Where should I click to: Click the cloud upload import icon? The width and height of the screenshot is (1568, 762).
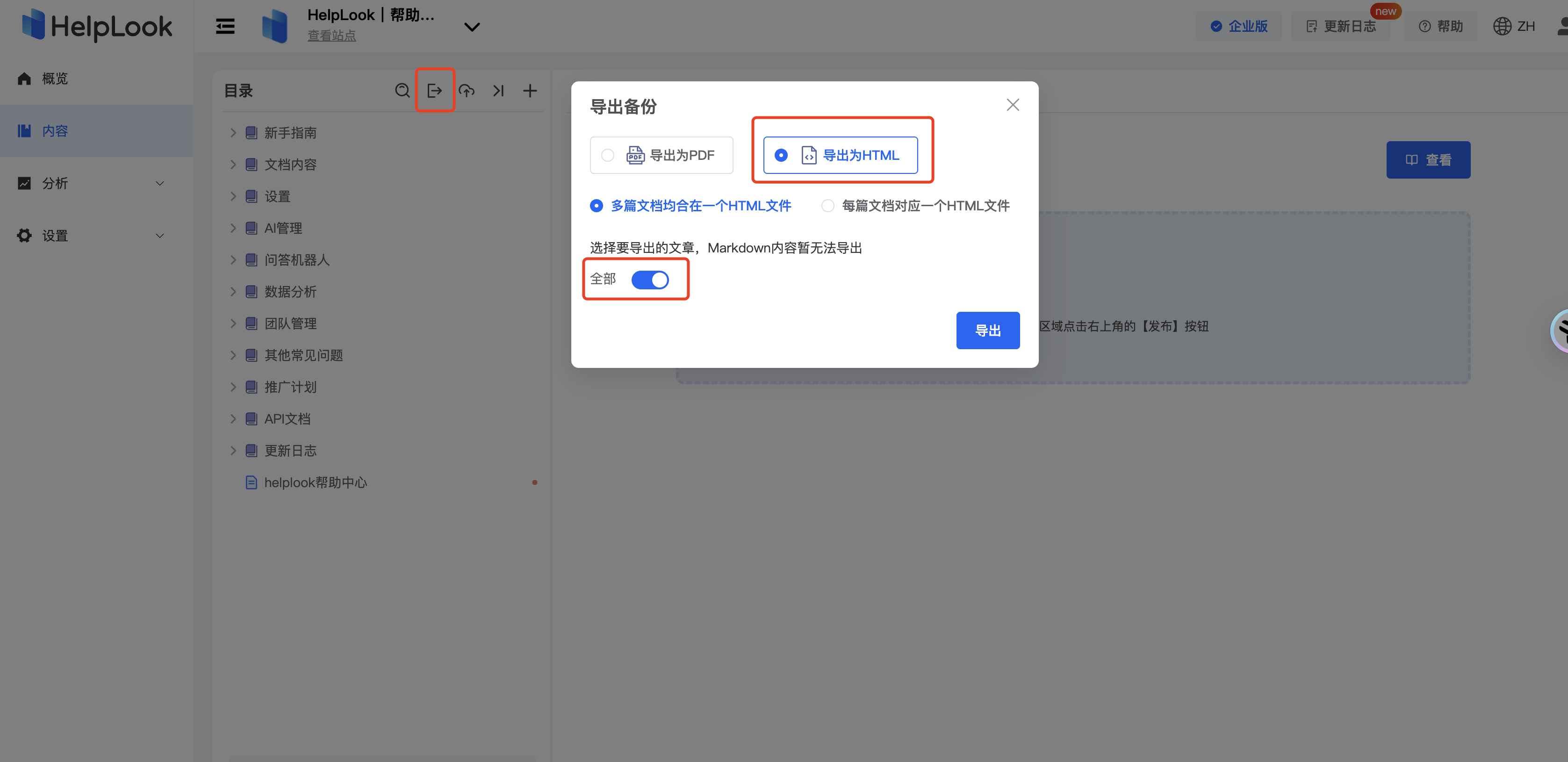467,91
